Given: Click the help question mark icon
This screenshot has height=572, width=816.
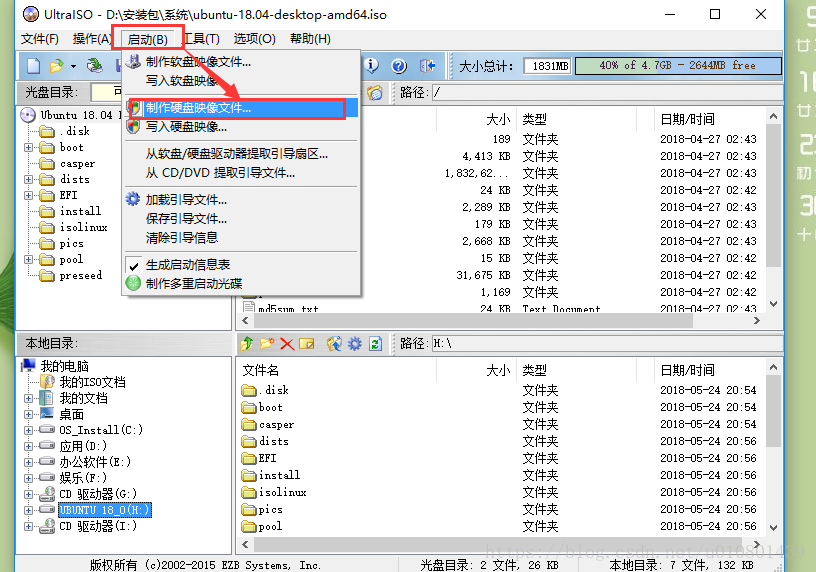Looking at the screenshot, I should coord(399,66).
